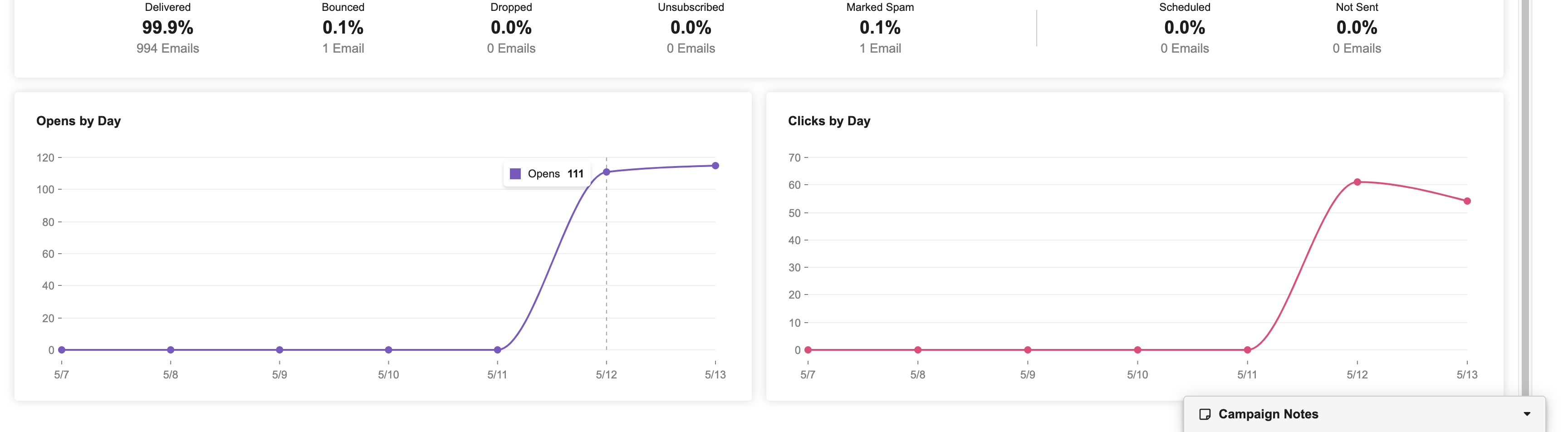1568x432 pixels.
Task: Click the Unsubscribed 0 Emails stat
Action: click(690, 48)
